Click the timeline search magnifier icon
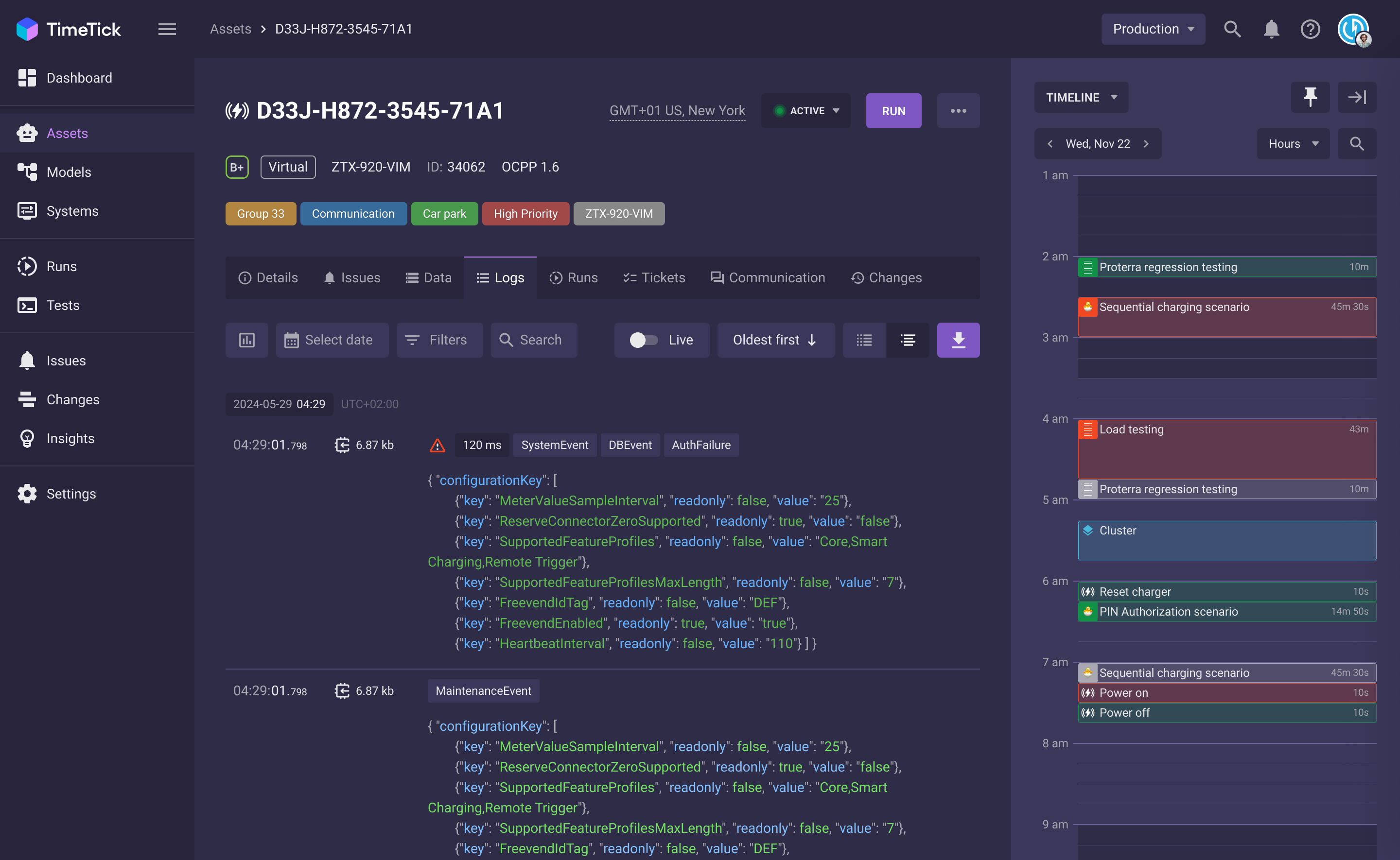Viewport: 1400px width, 860px height. click(x=1356, y=144)
